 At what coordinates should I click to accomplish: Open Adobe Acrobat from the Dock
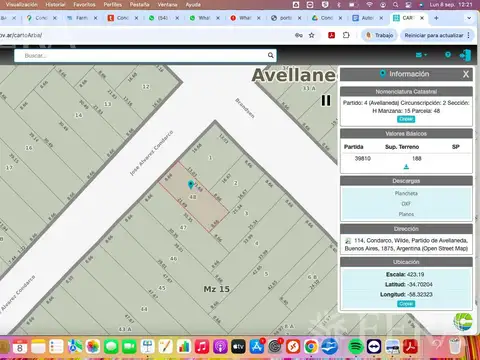point(410,347)
